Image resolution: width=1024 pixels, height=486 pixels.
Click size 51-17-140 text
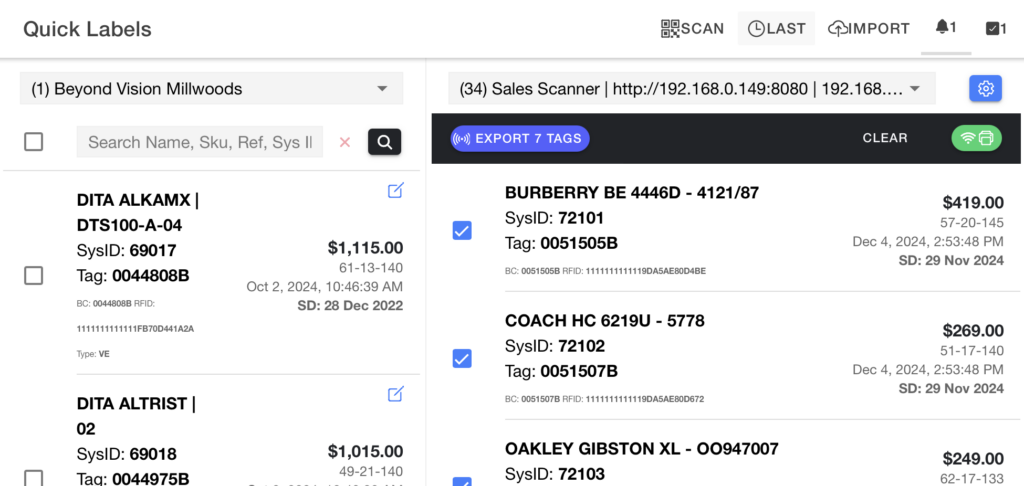point(972,351)
